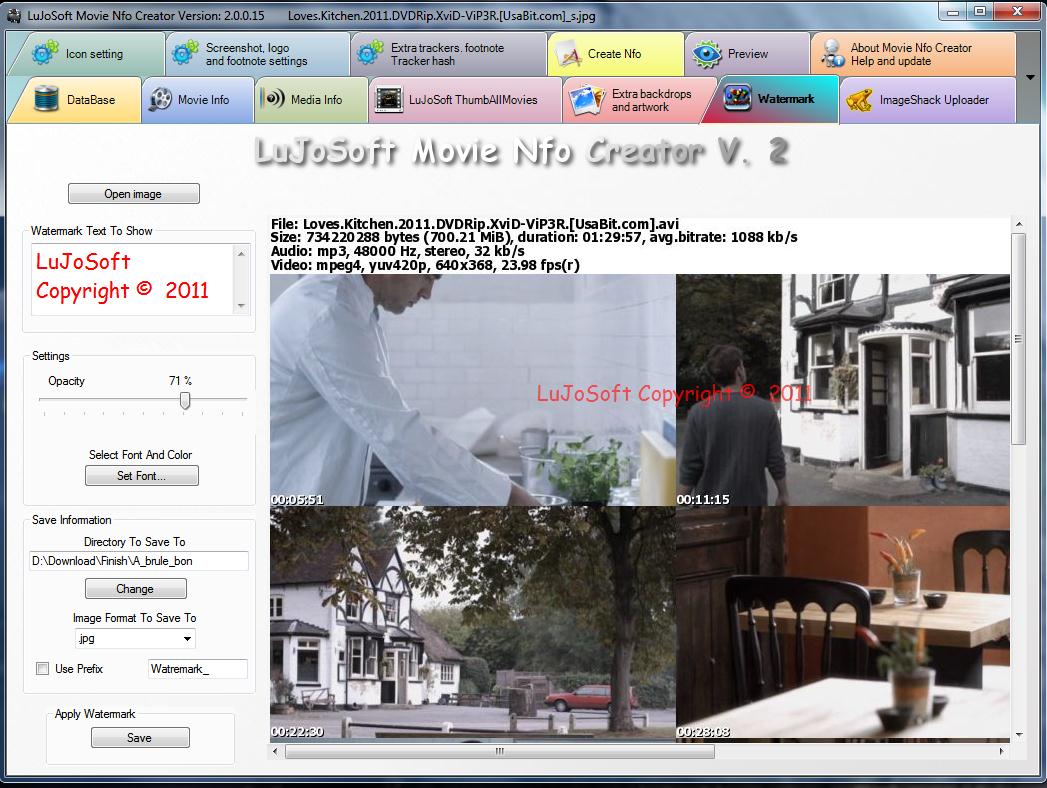Click the Set Font... button
This screenshot has height=788, width=1047.
[142, 475]
